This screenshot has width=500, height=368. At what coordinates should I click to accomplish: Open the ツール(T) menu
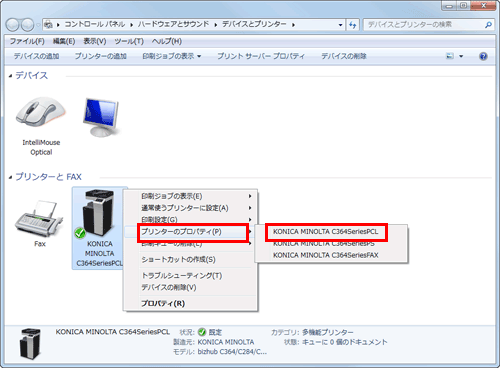(x=129, y=41)
